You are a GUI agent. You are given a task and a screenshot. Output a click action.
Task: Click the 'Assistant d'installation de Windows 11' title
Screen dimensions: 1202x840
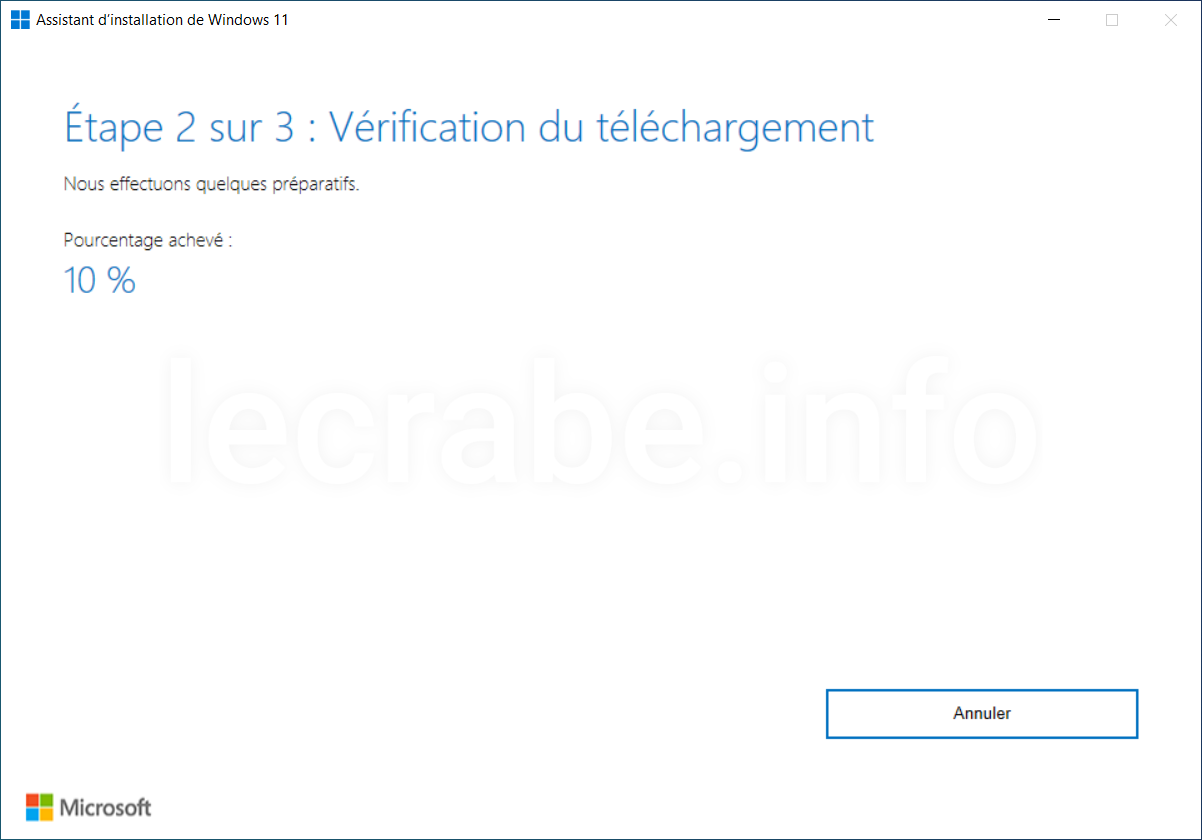(x=163, y=19)
